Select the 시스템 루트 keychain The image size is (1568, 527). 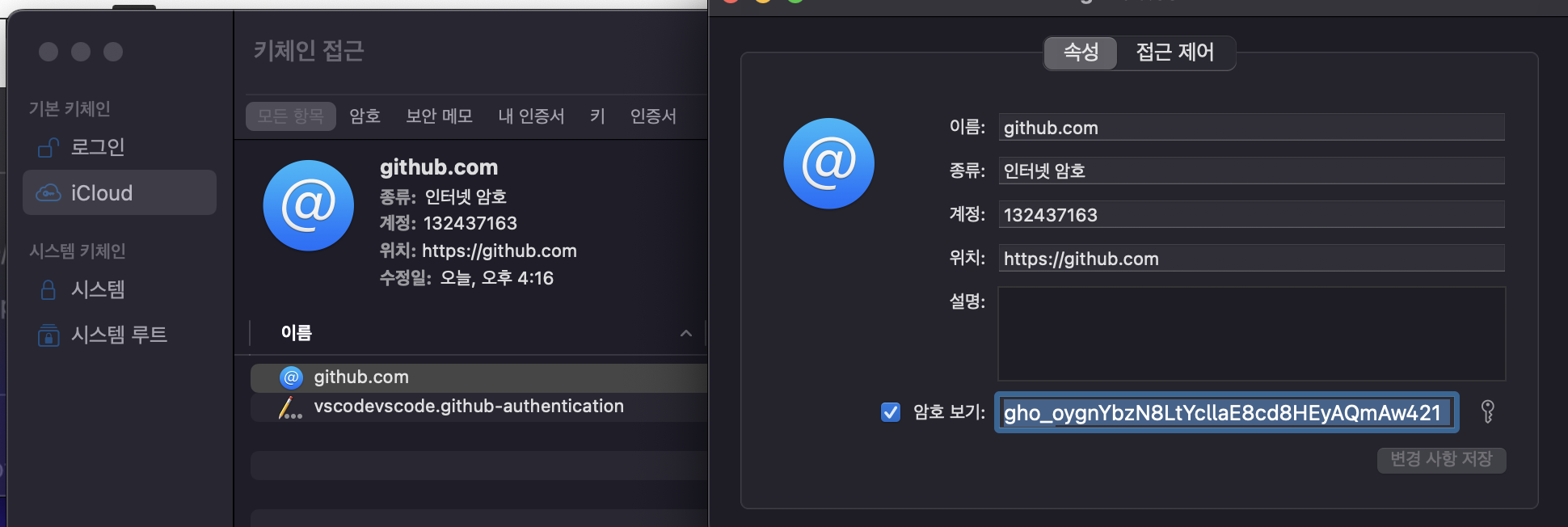pos(120,335)
